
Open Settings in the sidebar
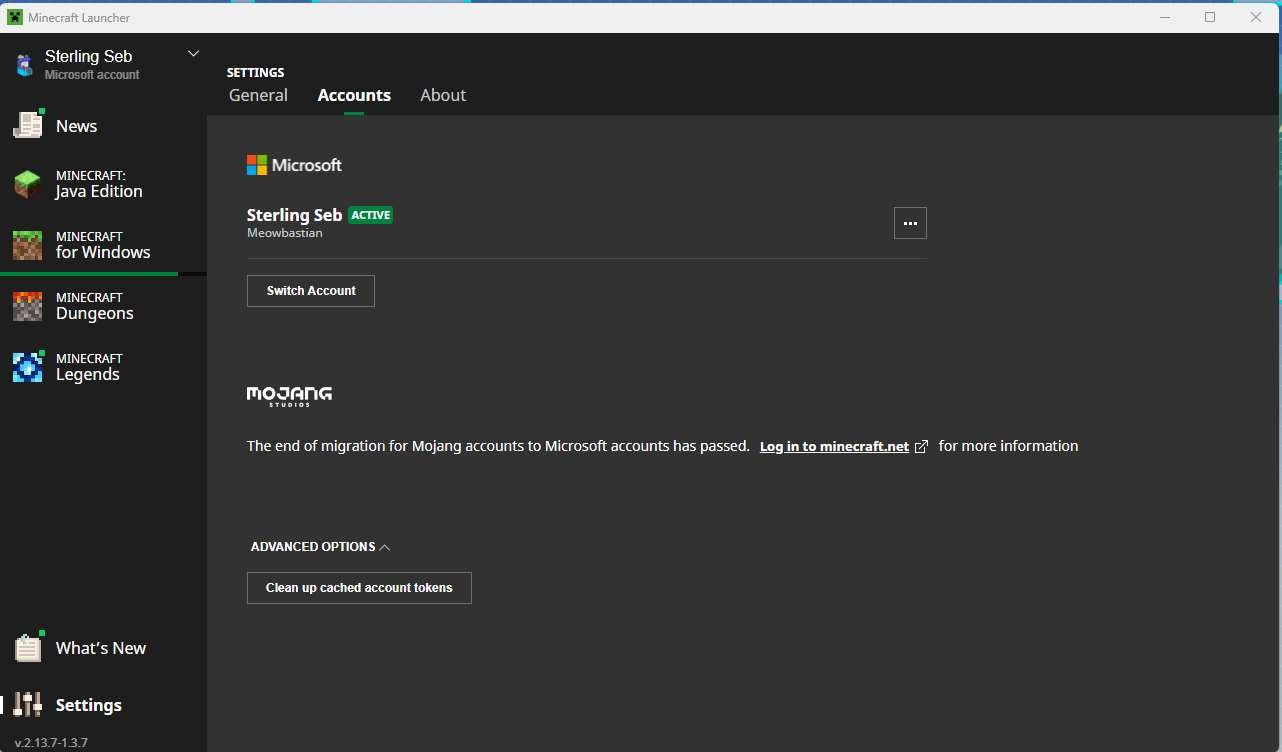(x=103, y=705)
